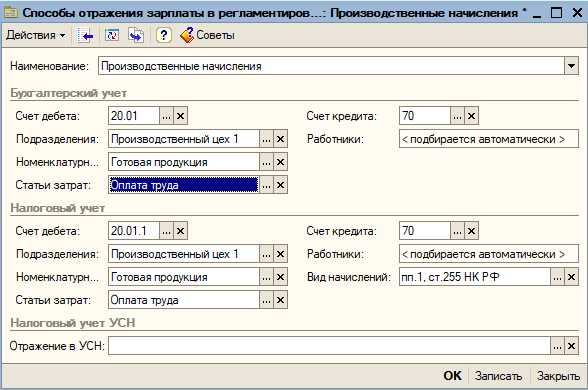Click the refresh/re-read toolbar icon

112,35
